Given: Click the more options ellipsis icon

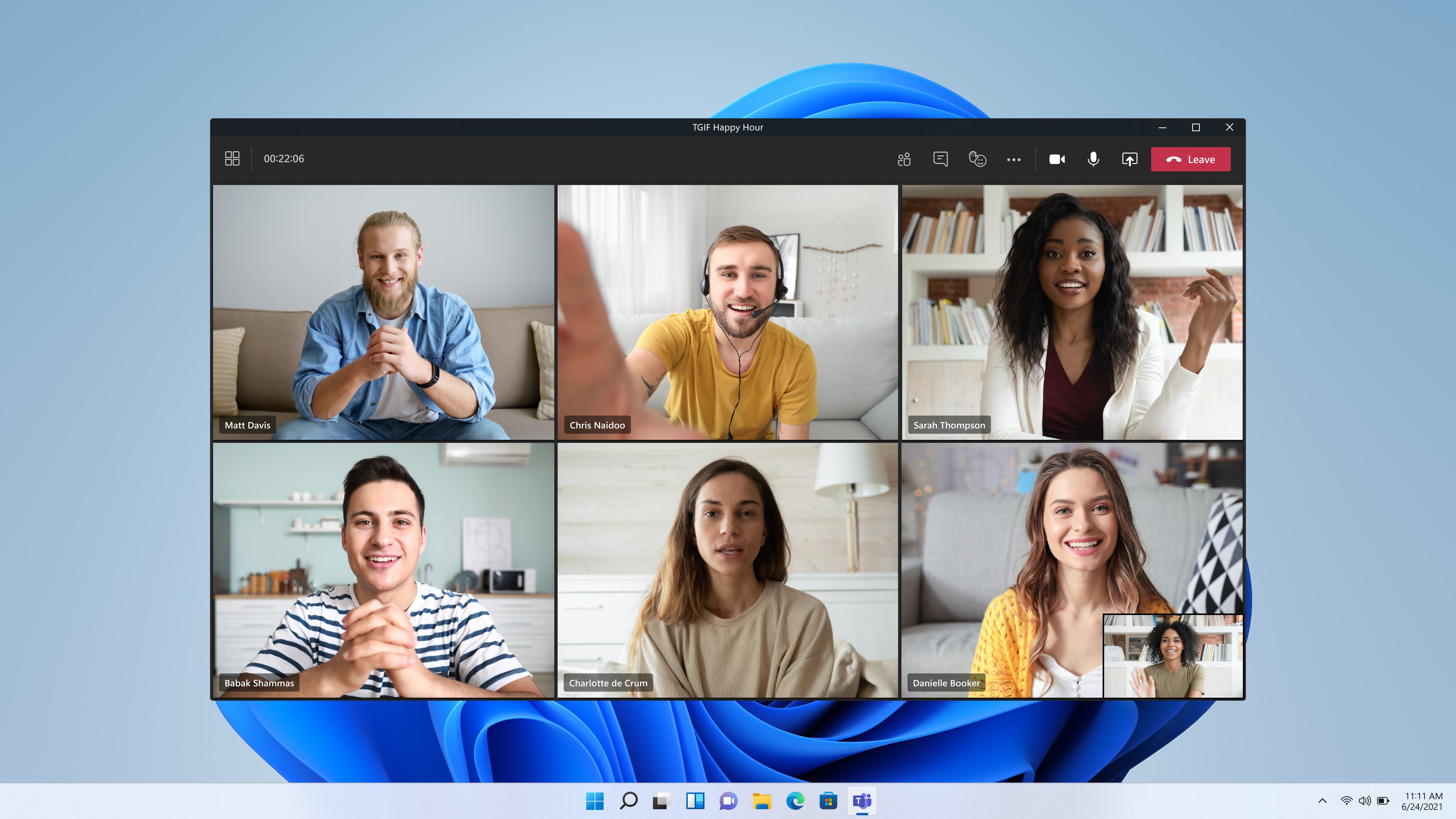Looking at the screenshot, I should click(x=1013, y=159).
